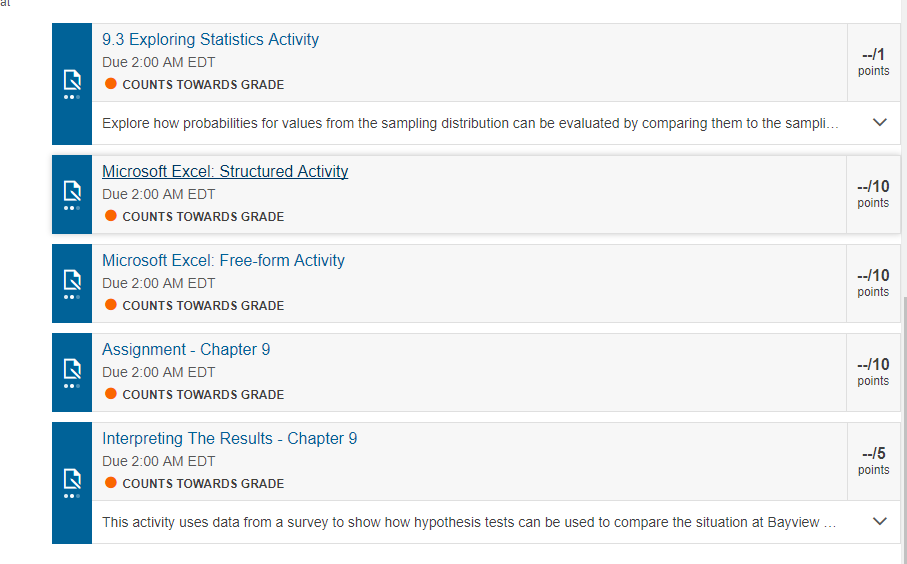
Task: Click the --/5 points score box
Action: 873,461
